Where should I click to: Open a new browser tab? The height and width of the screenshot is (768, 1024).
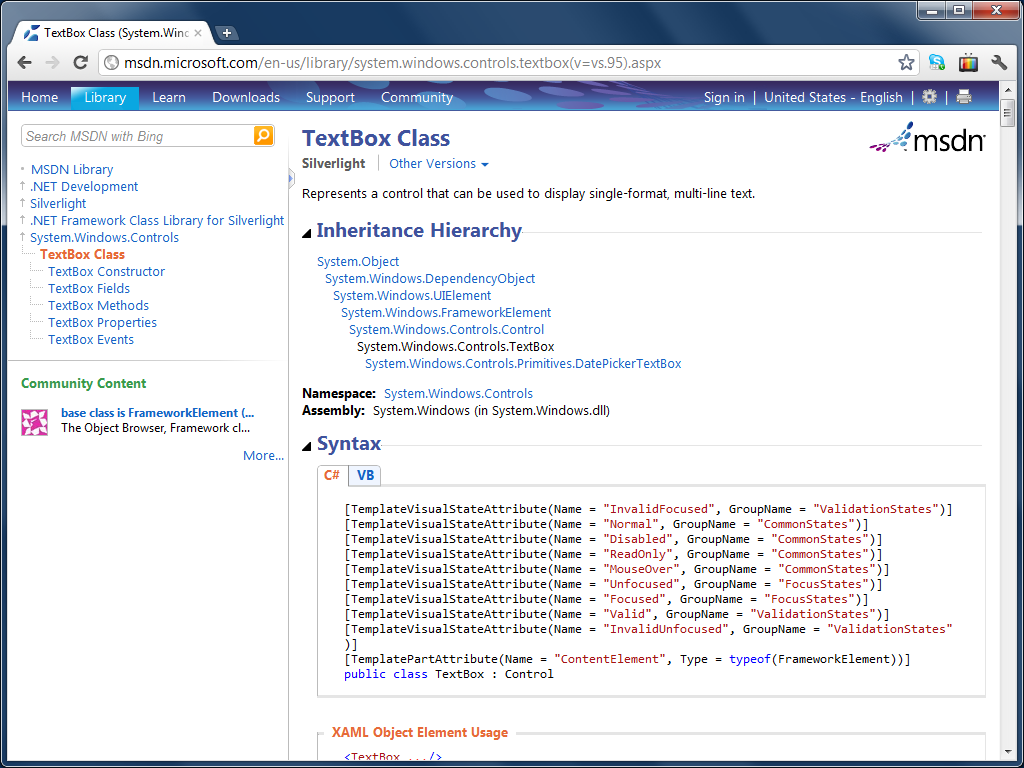227,33
